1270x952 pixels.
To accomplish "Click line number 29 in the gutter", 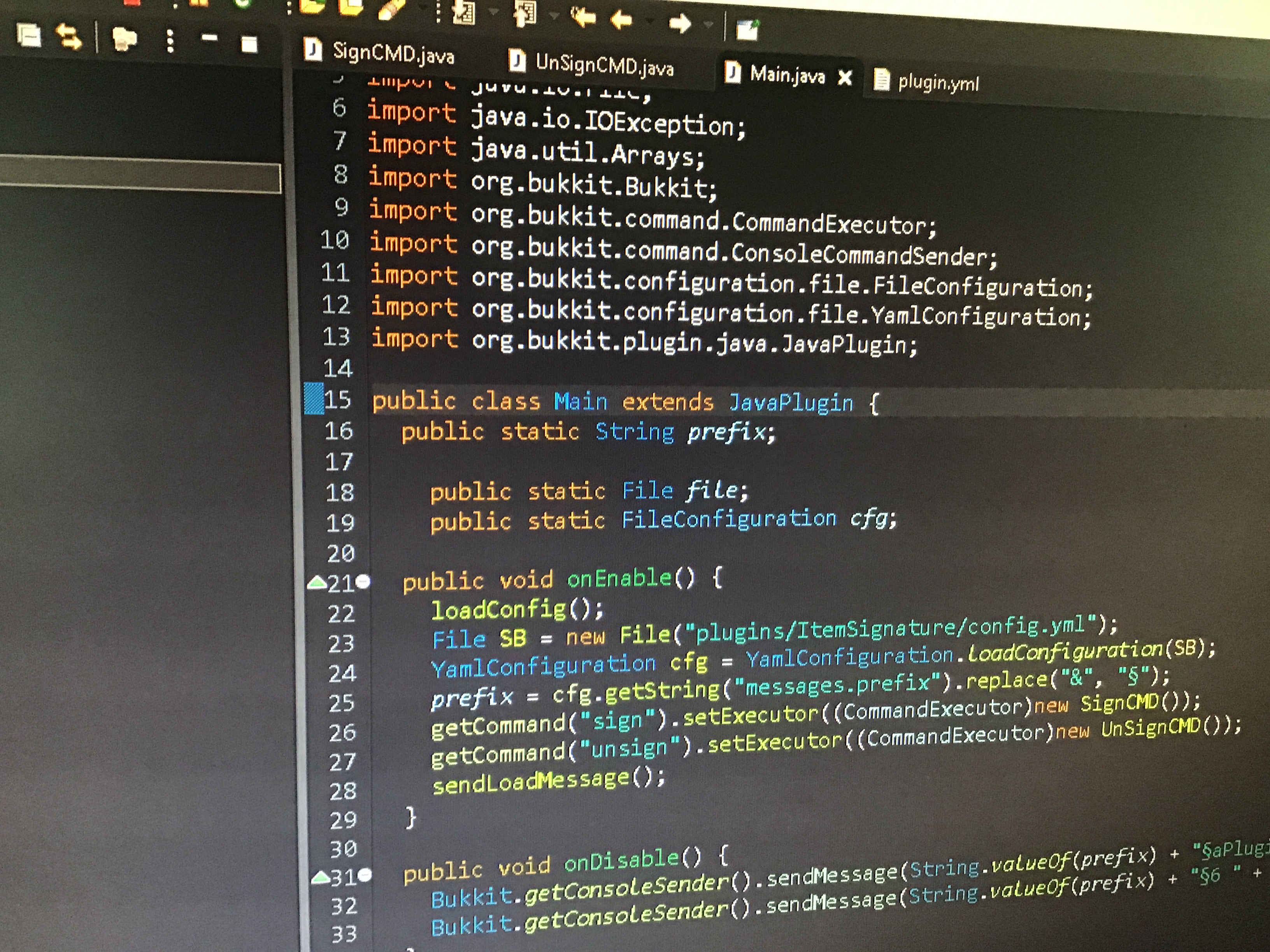I will 343,820.
